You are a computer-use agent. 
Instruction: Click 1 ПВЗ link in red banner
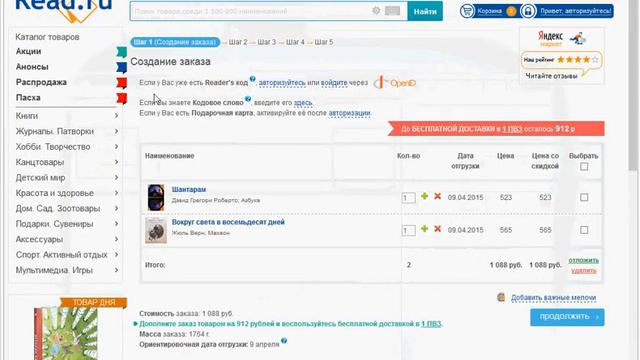pos(512,129)
